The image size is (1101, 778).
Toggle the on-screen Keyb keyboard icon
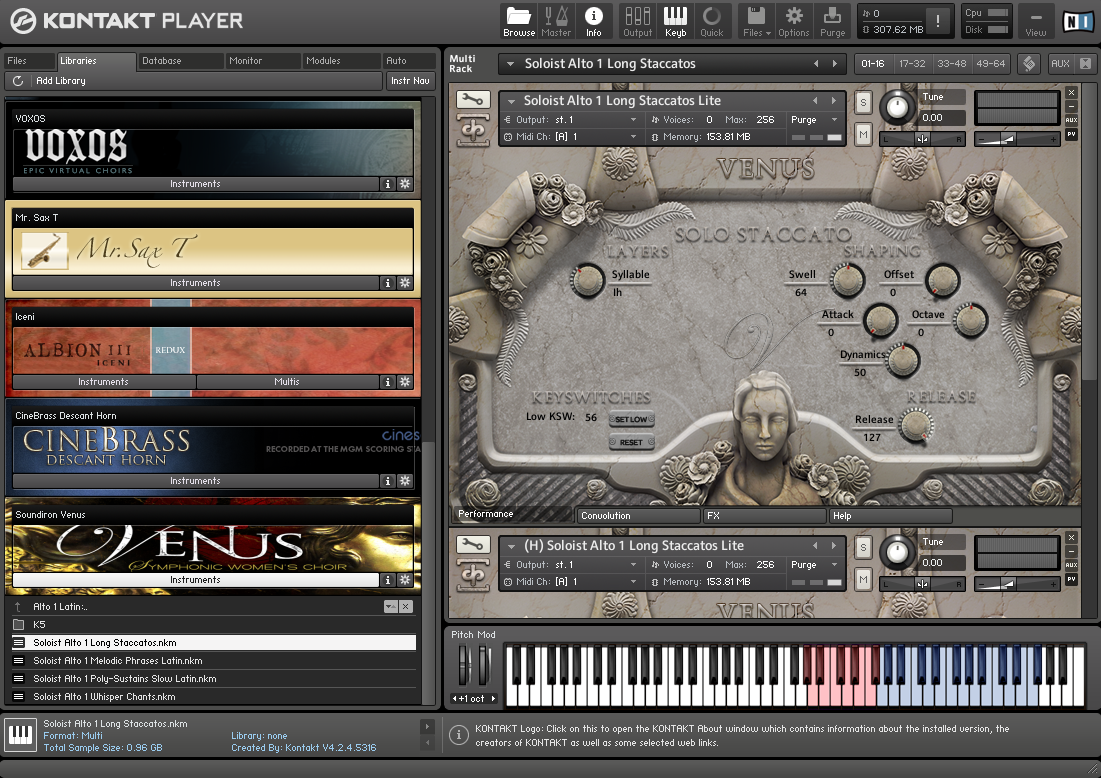[x=675, y=21]
